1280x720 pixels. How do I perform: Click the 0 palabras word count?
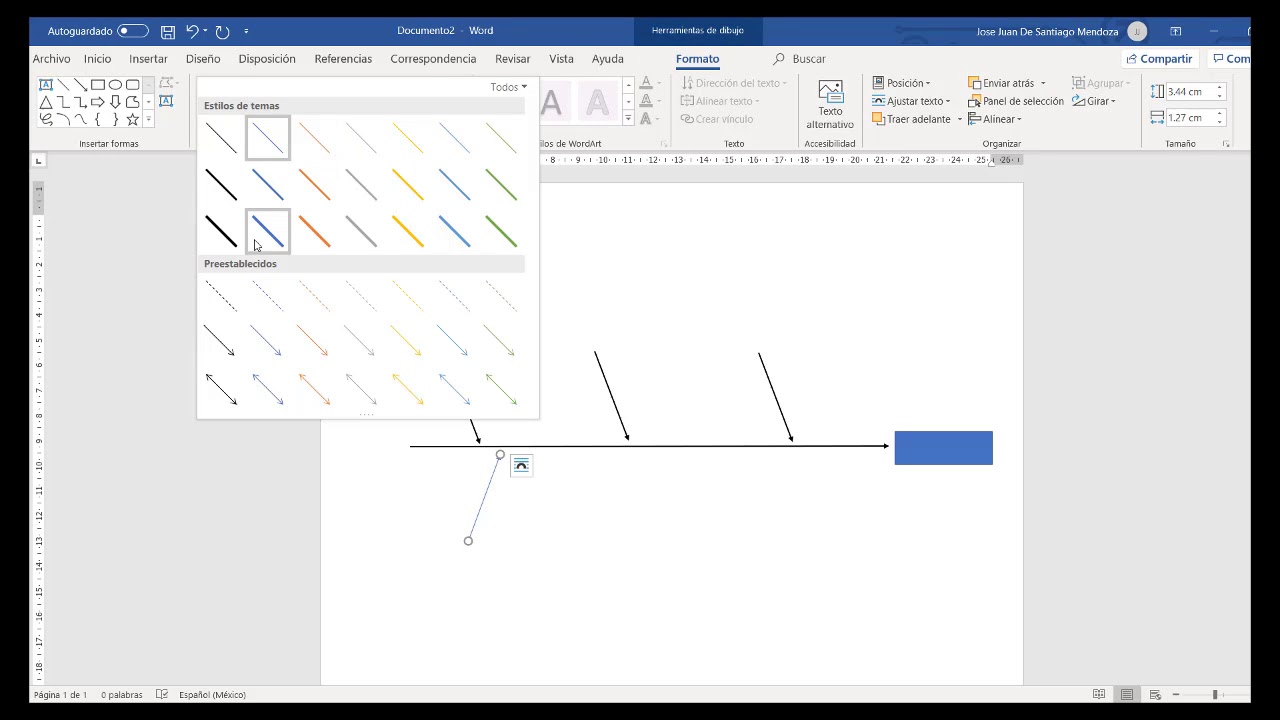[x=121, y=694]
